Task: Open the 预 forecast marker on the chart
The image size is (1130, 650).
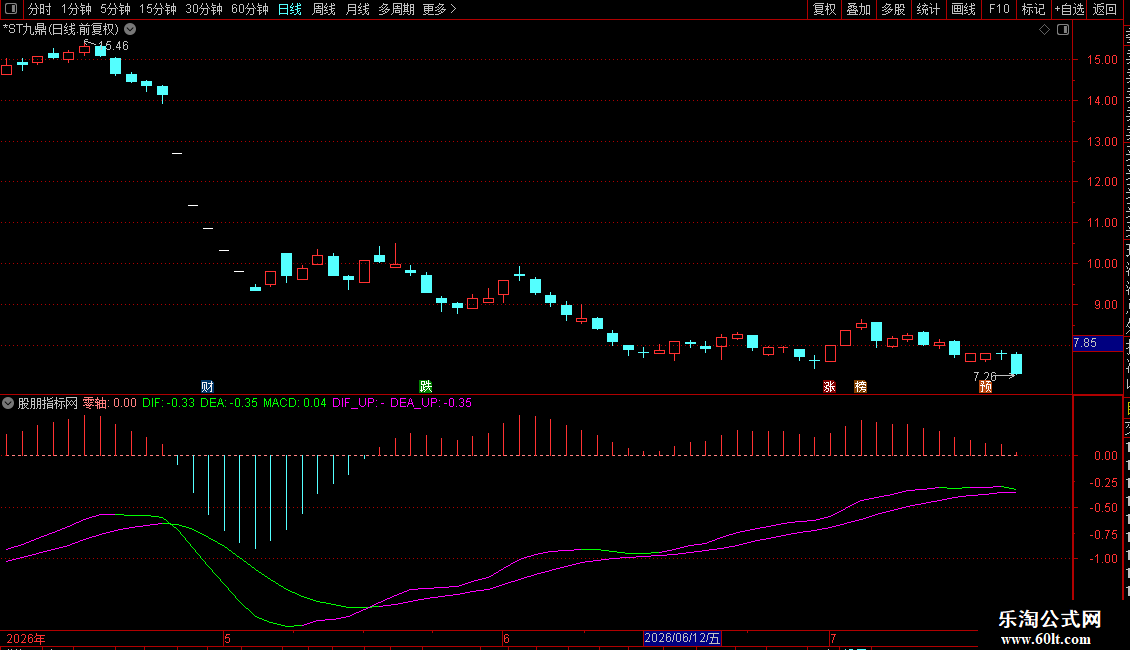Action: coord(985,387)
